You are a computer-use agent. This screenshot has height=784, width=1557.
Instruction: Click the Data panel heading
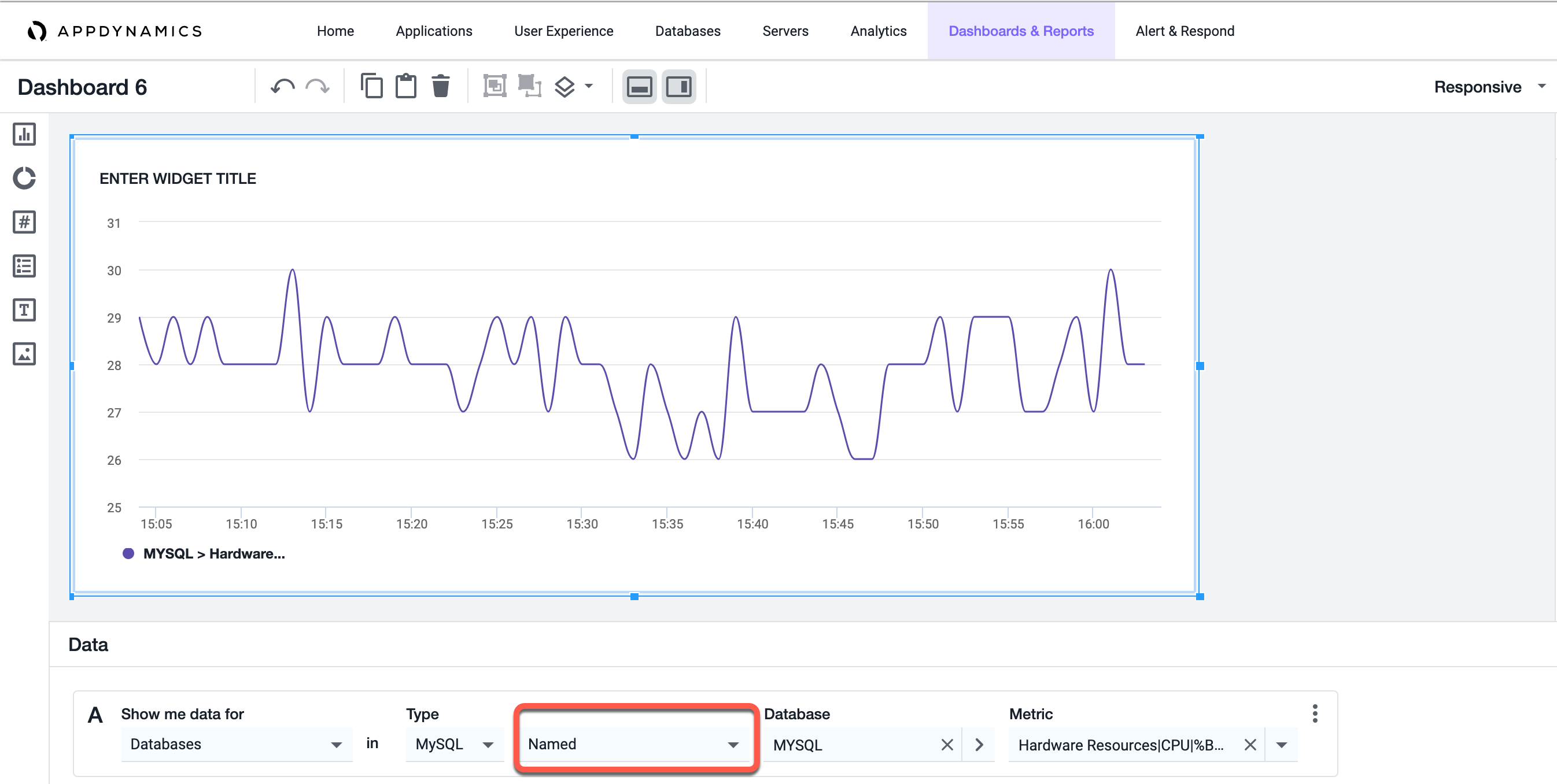click(88, 645)
